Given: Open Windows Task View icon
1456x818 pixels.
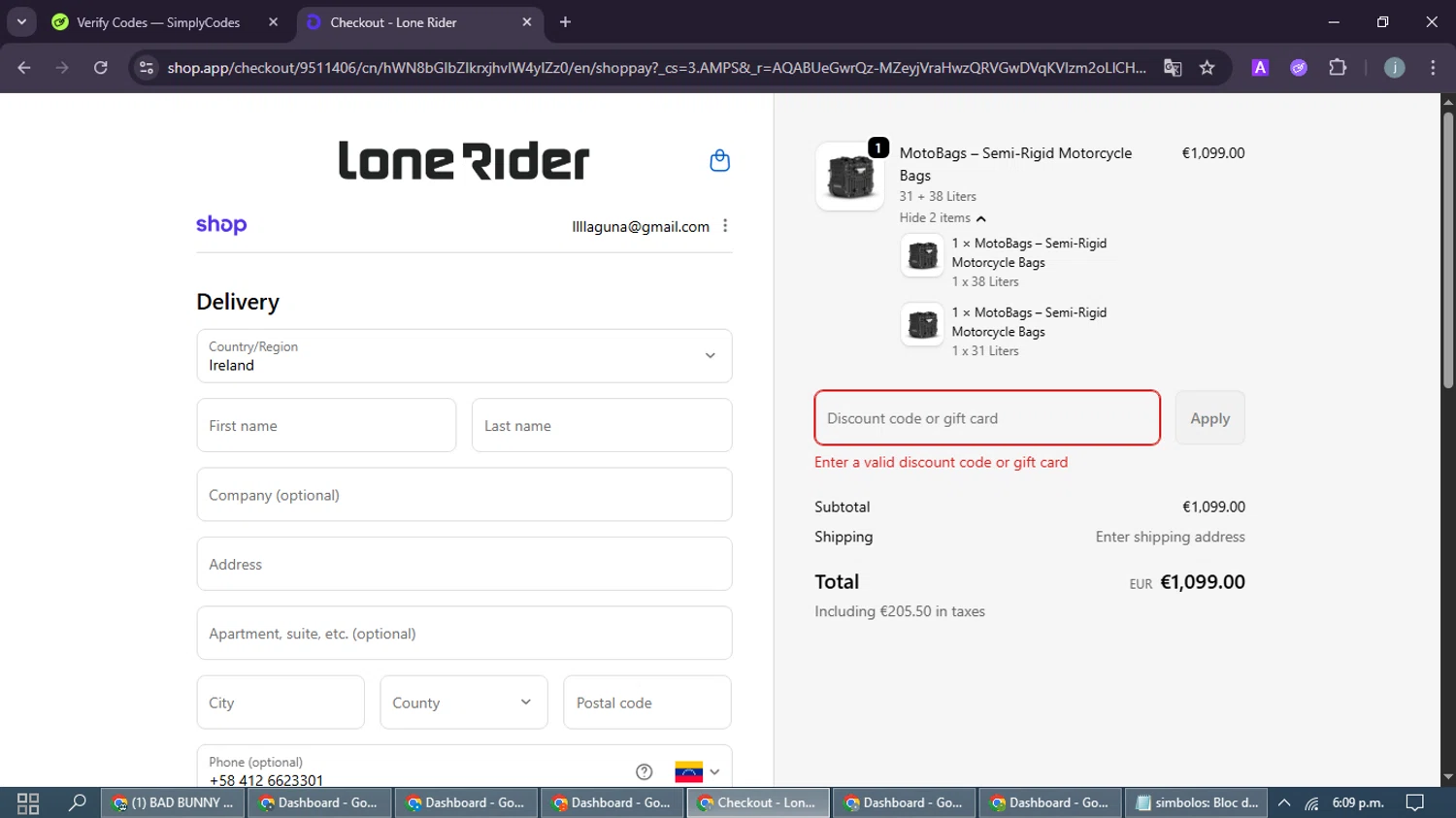Looking at the screenshot, I should [x=28, y=803].
